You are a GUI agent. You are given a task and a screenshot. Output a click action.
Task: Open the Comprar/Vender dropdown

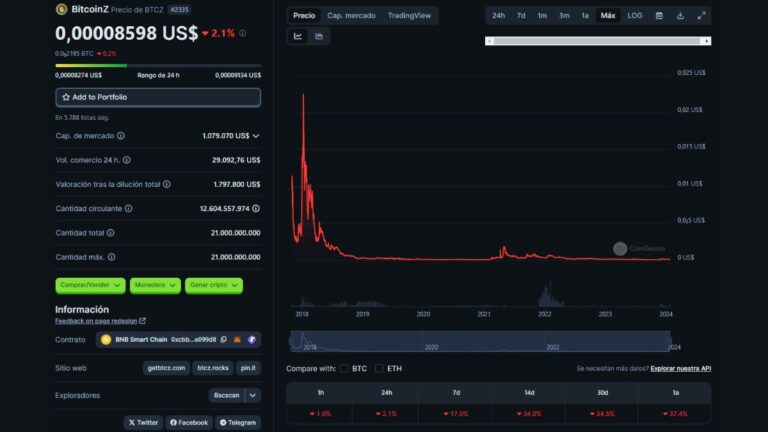90,285
